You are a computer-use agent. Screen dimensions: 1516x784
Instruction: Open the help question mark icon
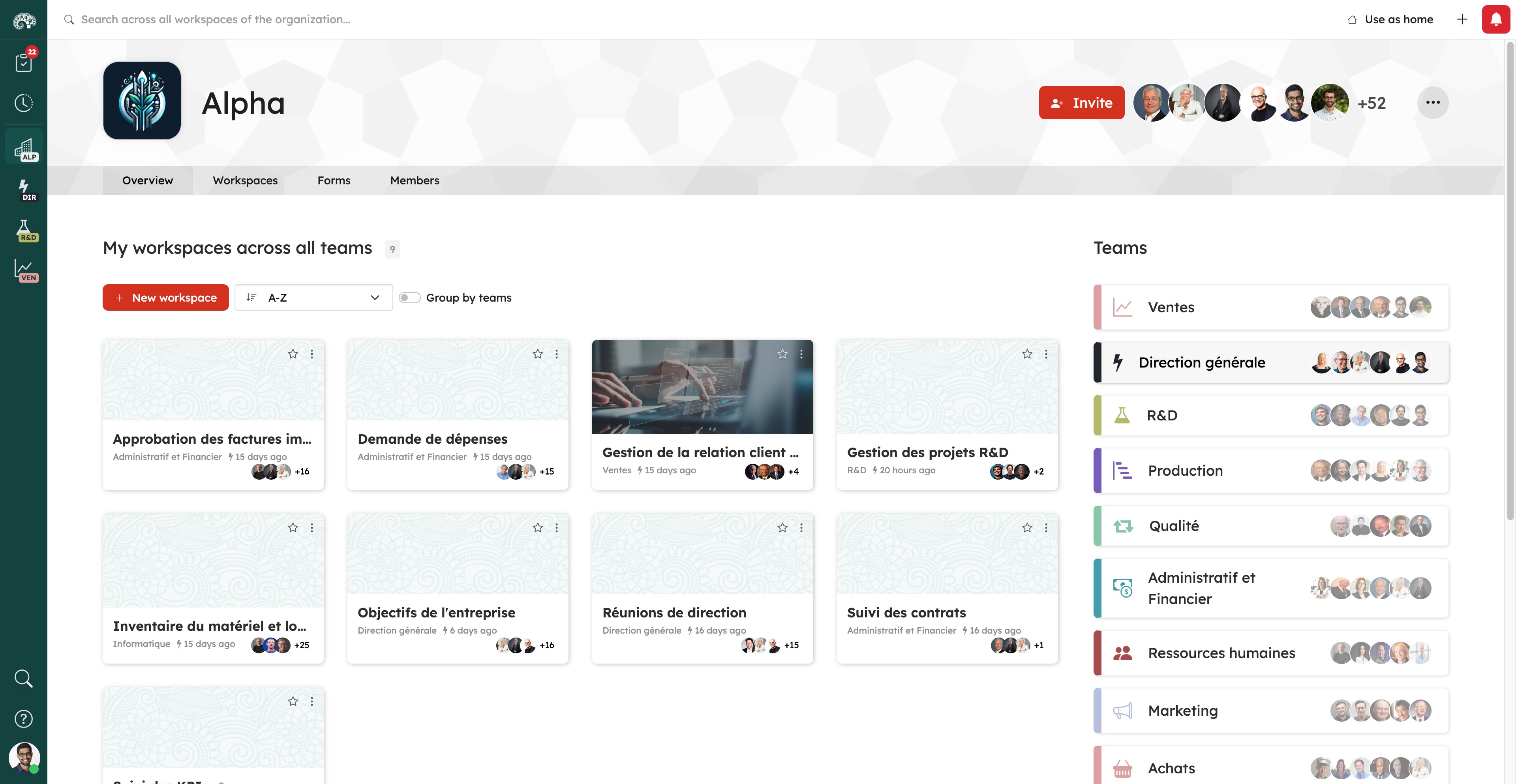[24, 718]
